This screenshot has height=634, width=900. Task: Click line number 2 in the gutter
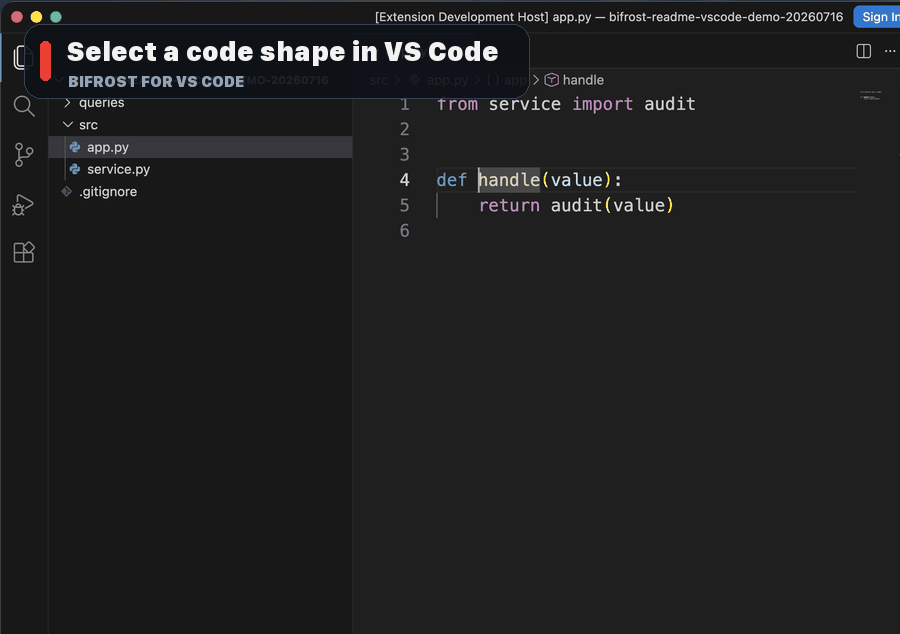(405, 130)
